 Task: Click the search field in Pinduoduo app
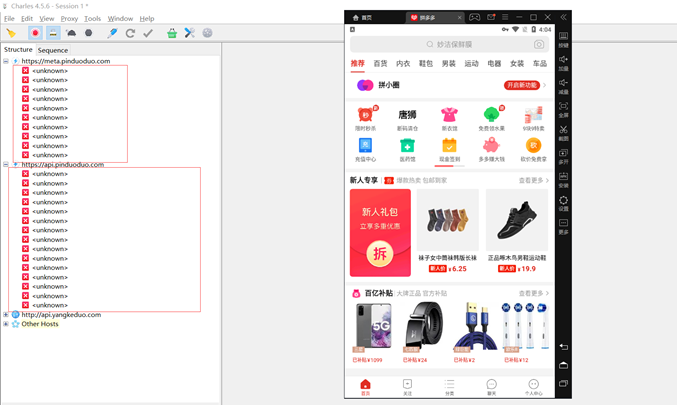click(449, 44)
